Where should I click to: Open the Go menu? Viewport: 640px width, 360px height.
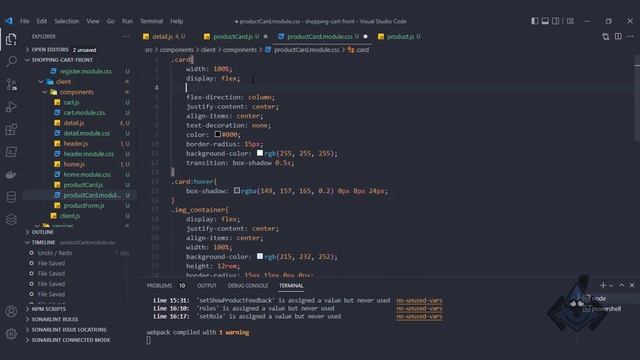(x=111, y=21)
